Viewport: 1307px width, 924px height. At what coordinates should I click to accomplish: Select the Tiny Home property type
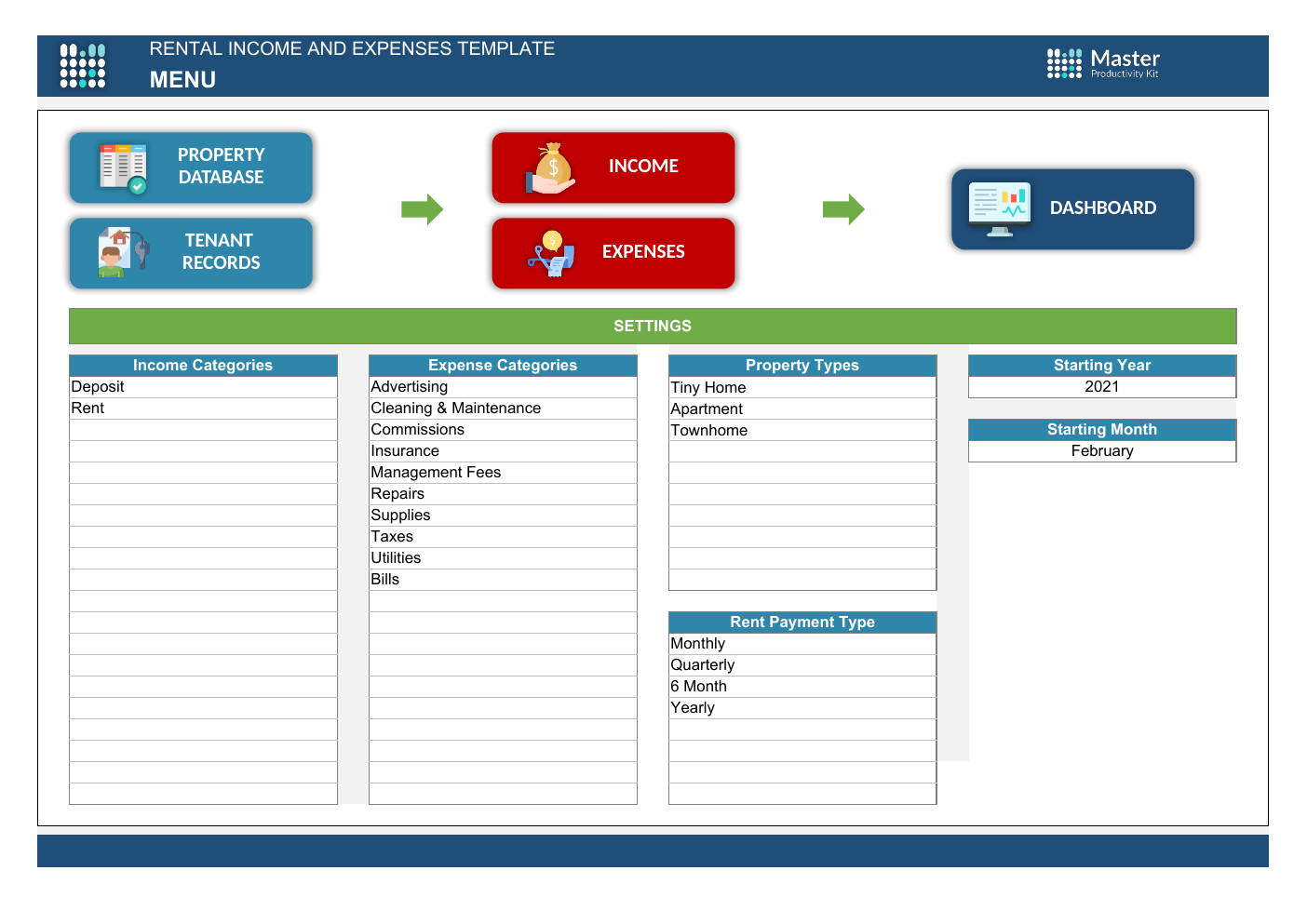[802, 388]
